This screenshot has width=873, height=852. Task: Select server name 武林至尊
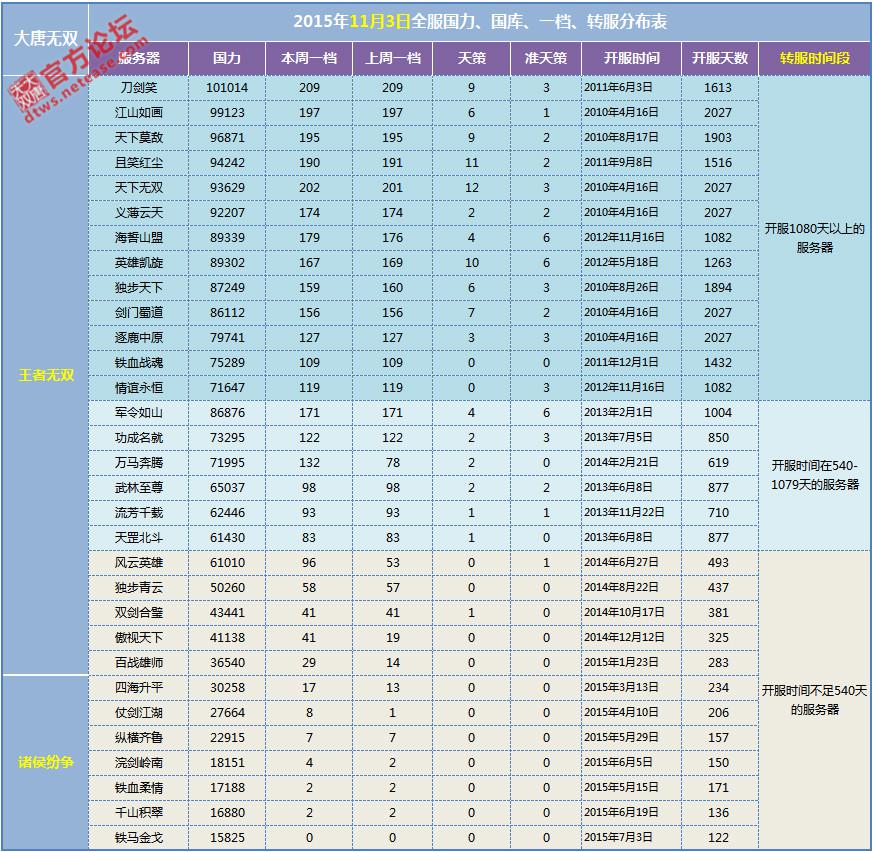tap(139, 488)
